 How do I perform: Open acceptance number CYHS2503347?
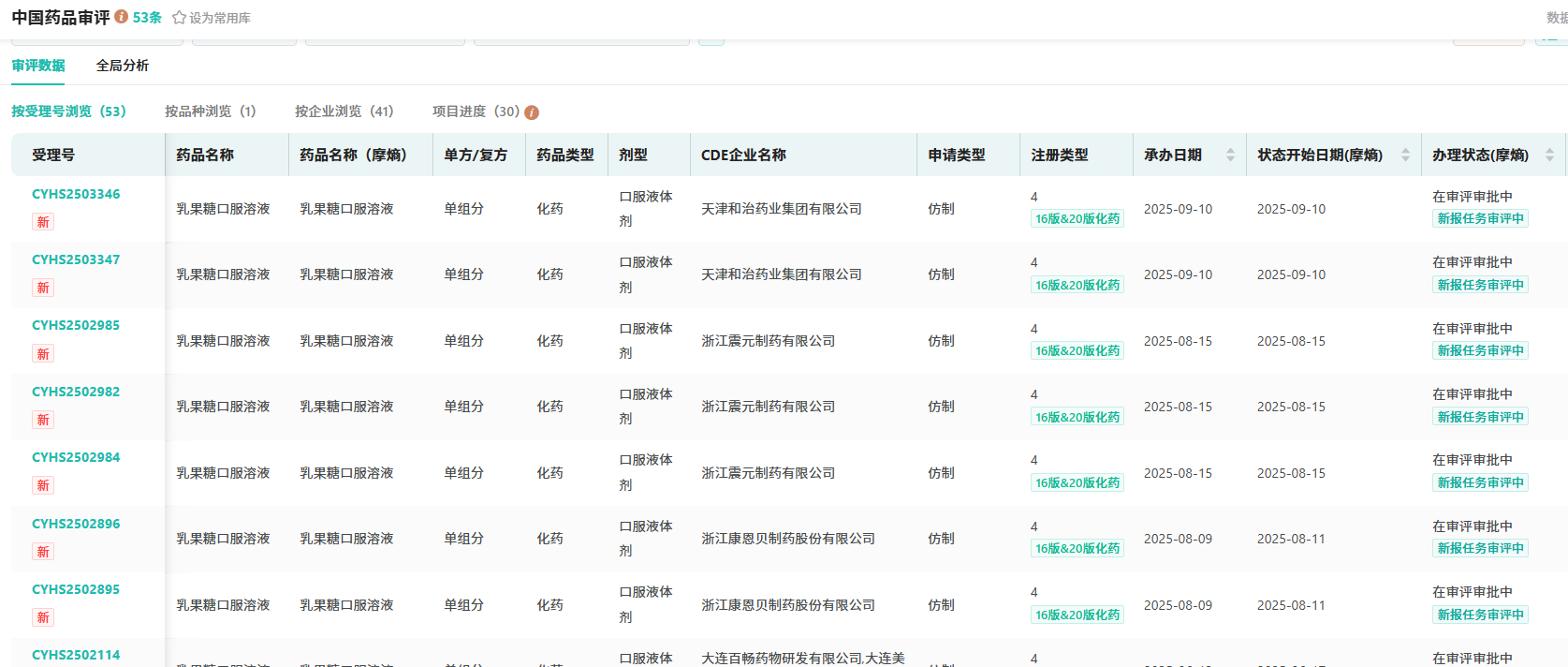pyautogui.click(x=76, y=259)
